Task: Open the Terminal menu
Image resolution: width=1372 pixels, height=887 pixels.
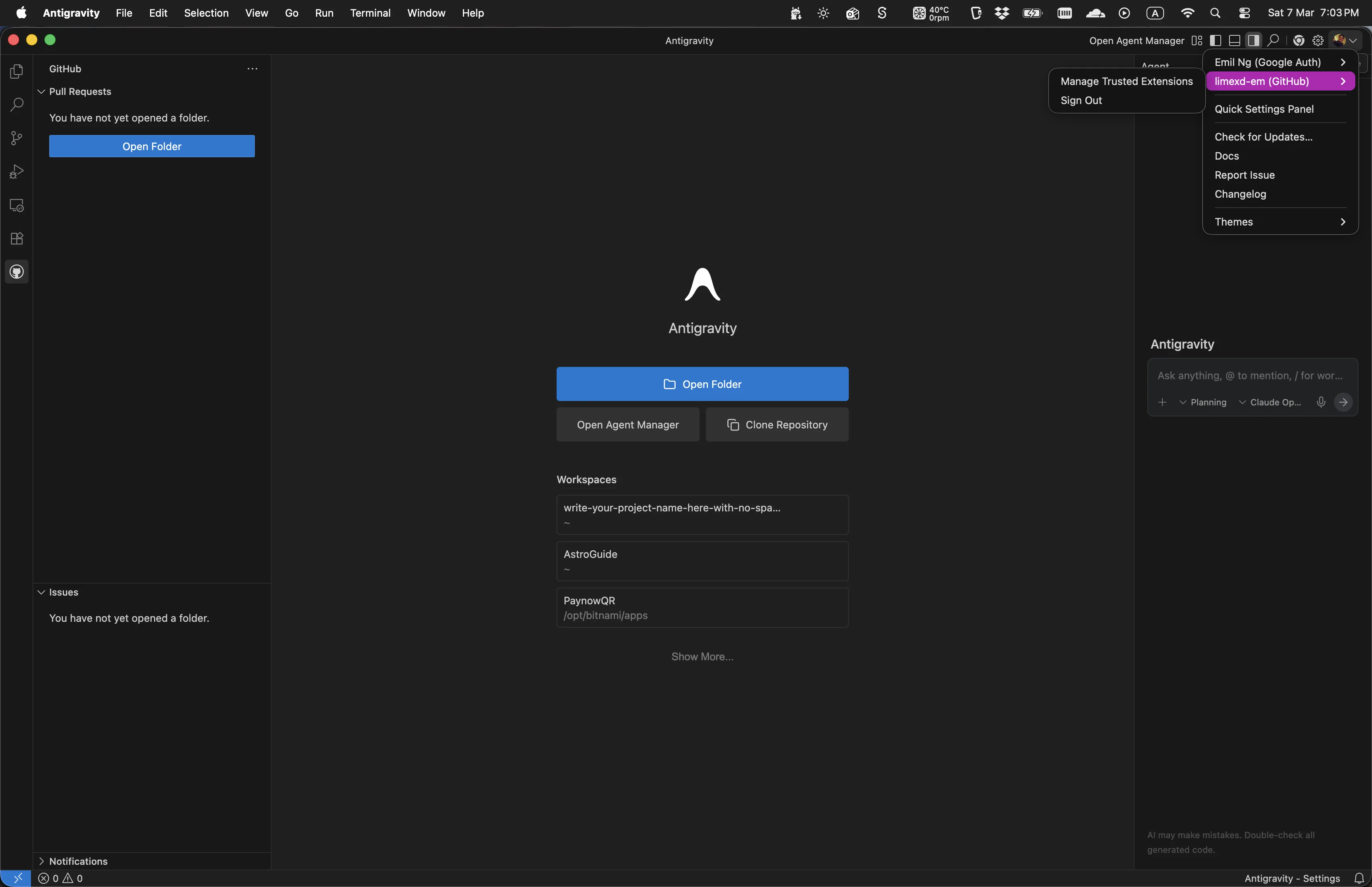Action: click(370, 13)
